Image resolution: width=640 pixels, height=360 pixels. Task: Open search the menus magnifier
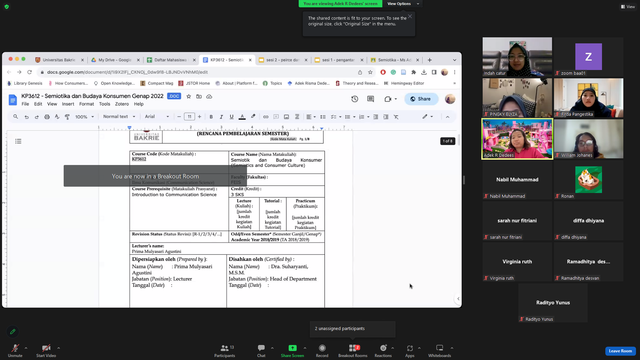pyautogui.click(x=16, y=117)
